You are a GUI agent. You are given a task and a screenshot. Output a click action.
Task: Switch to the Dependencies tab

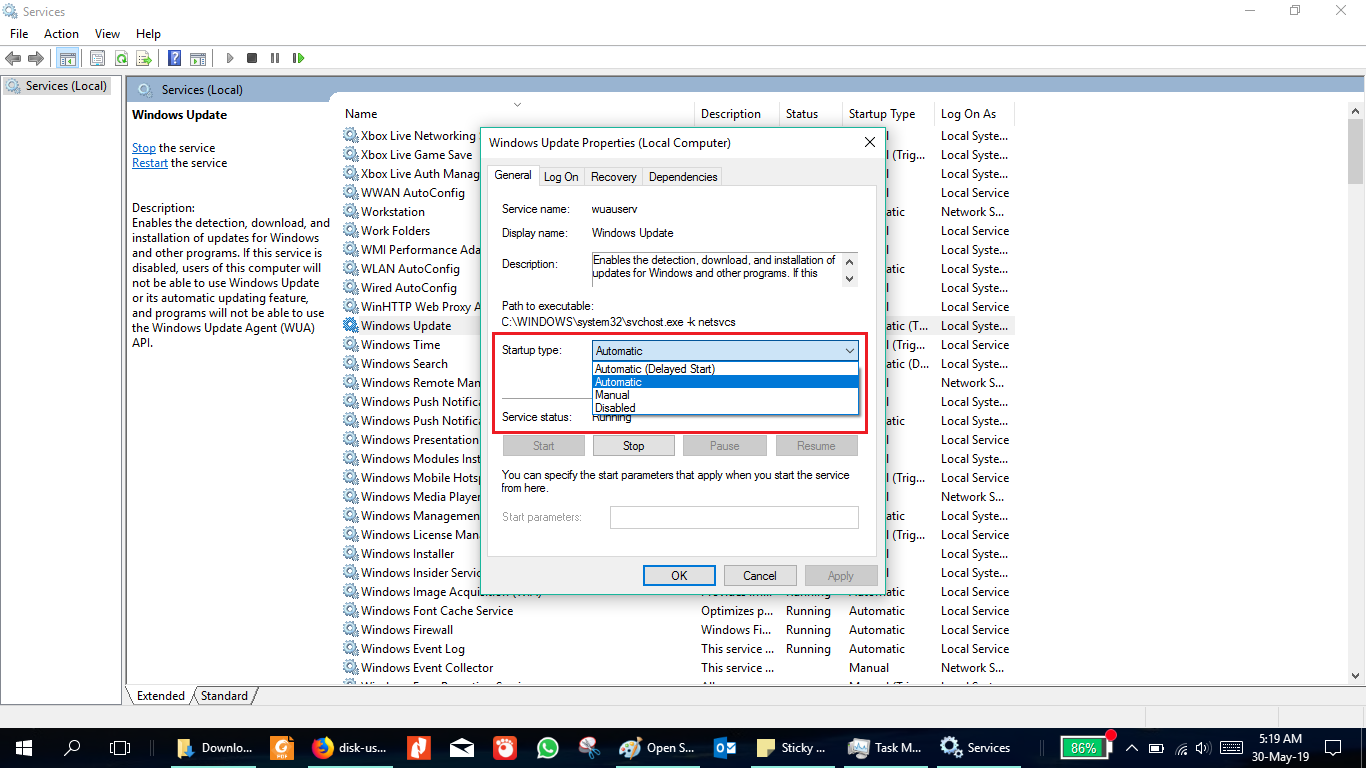(x=683, y=177)
